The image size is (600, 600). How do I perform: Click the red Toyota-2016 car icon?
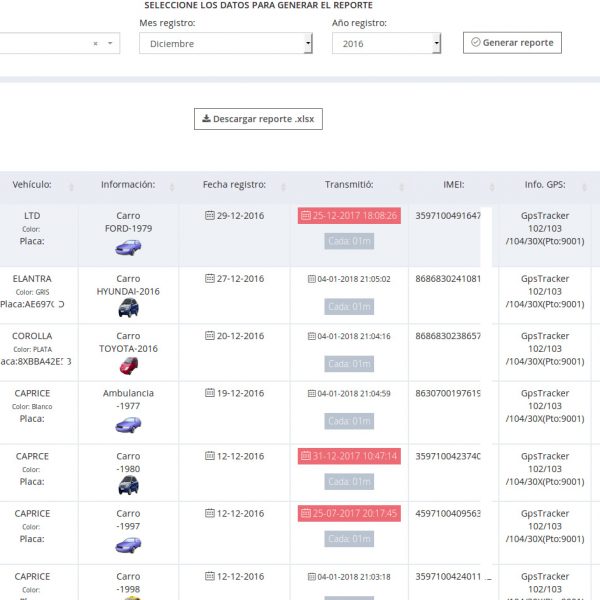(x=128, y=365)
